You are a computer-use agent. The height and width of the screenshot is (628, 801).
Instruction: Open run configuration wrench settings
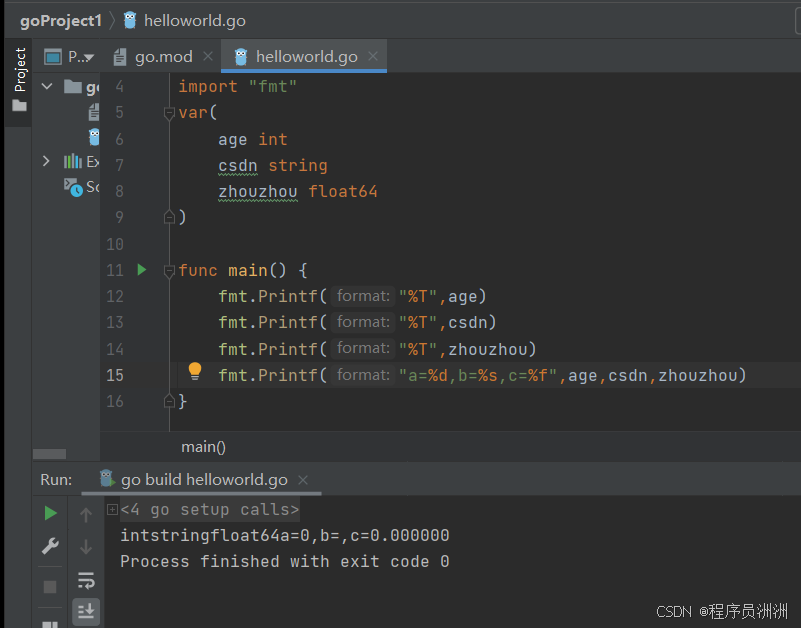[x=50, y=546]
